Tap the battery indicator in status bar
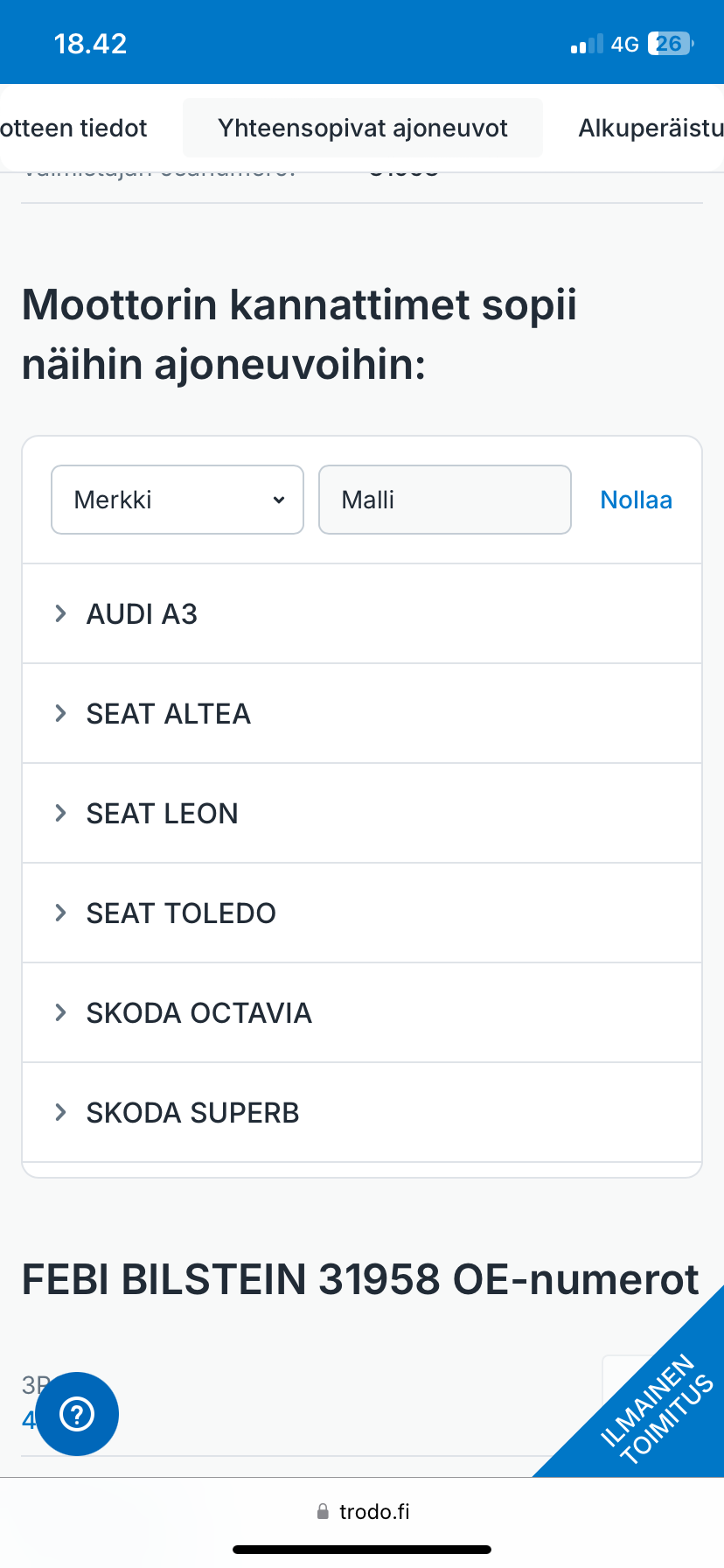724x1568 pixels. tap(670, 44)
